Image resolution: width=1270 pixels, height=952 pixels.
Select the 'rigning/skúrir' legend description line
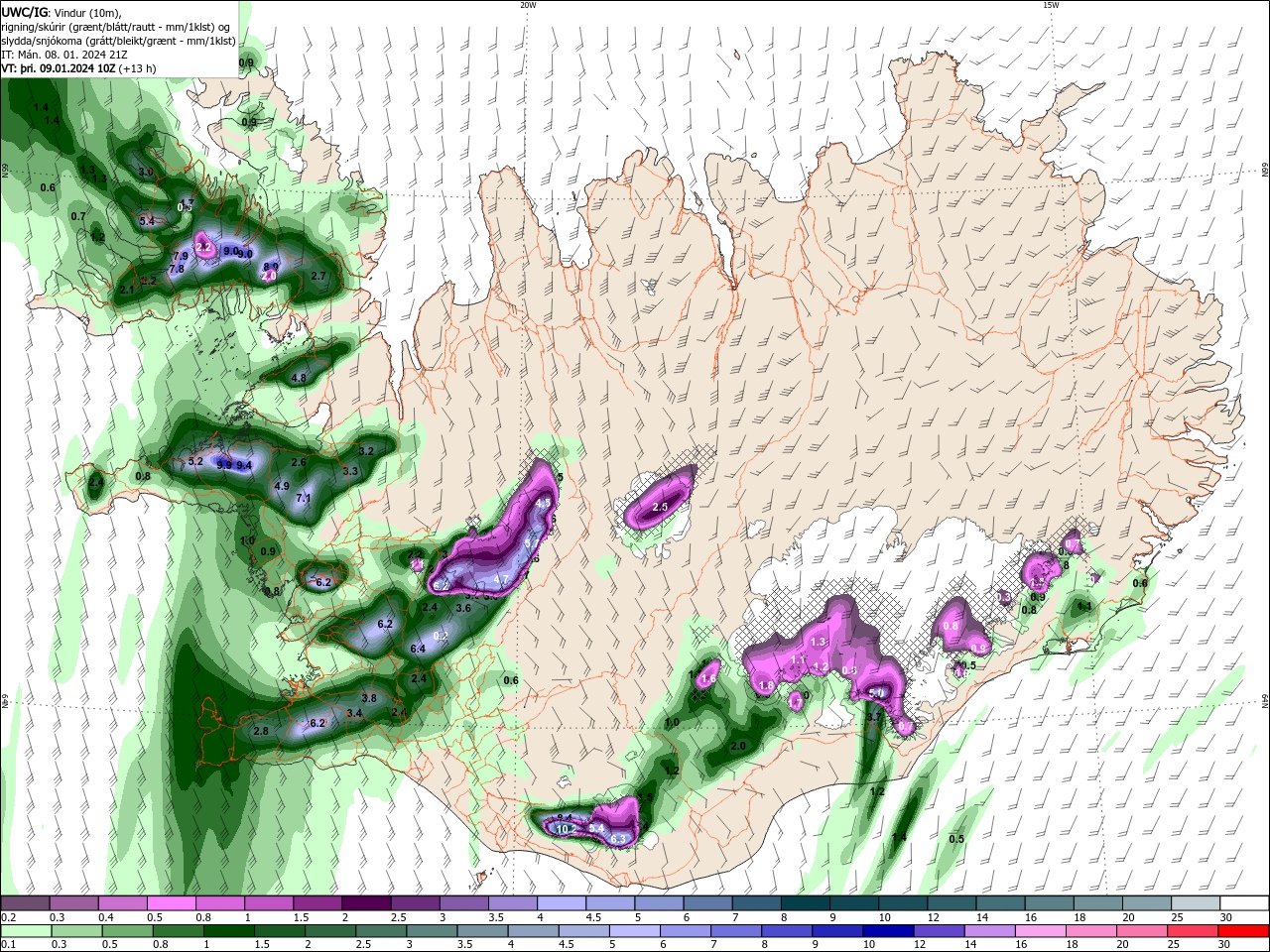click(x=117, y=26)
